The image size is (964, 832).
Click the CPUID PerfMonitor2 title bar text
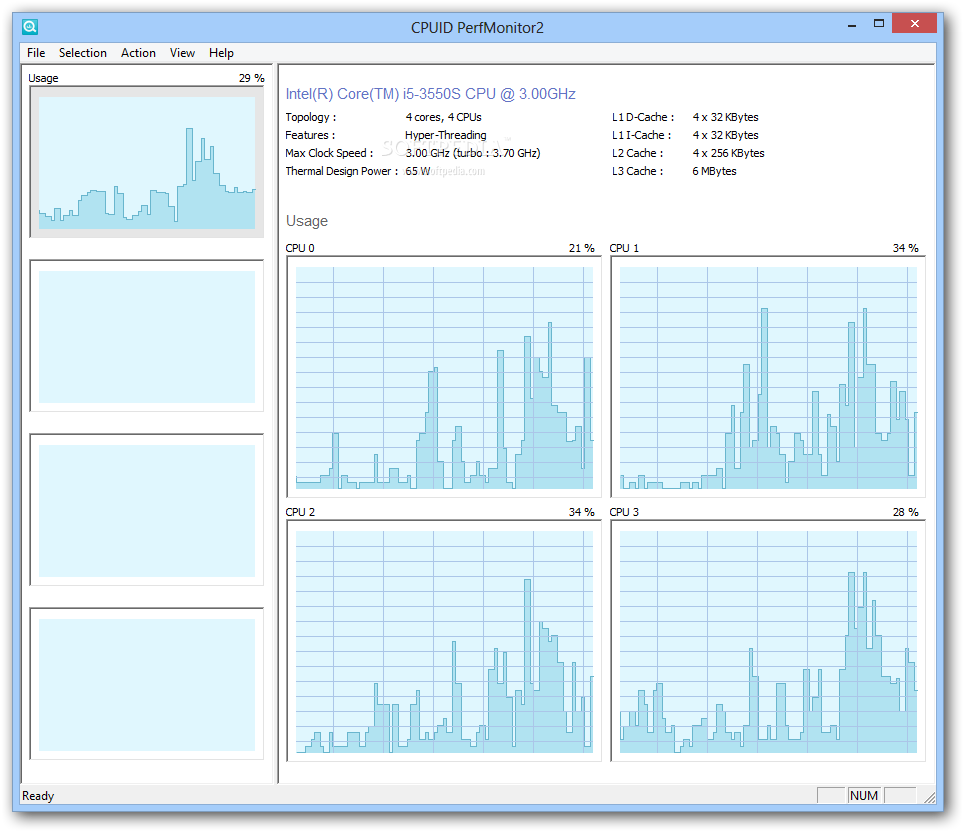coord(477,28)
